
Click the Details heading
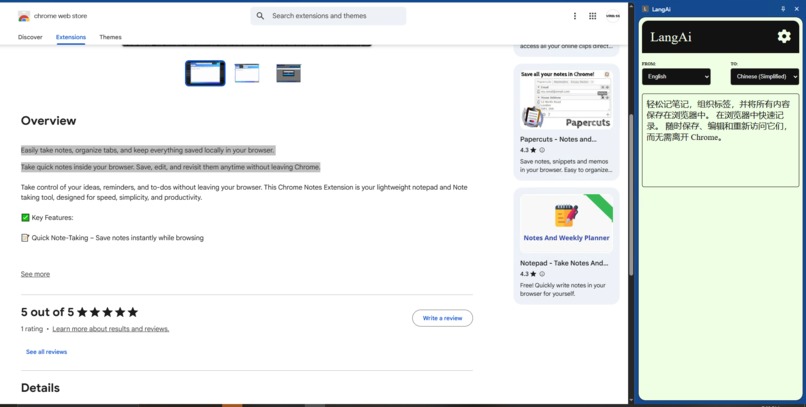coord(40,388)
